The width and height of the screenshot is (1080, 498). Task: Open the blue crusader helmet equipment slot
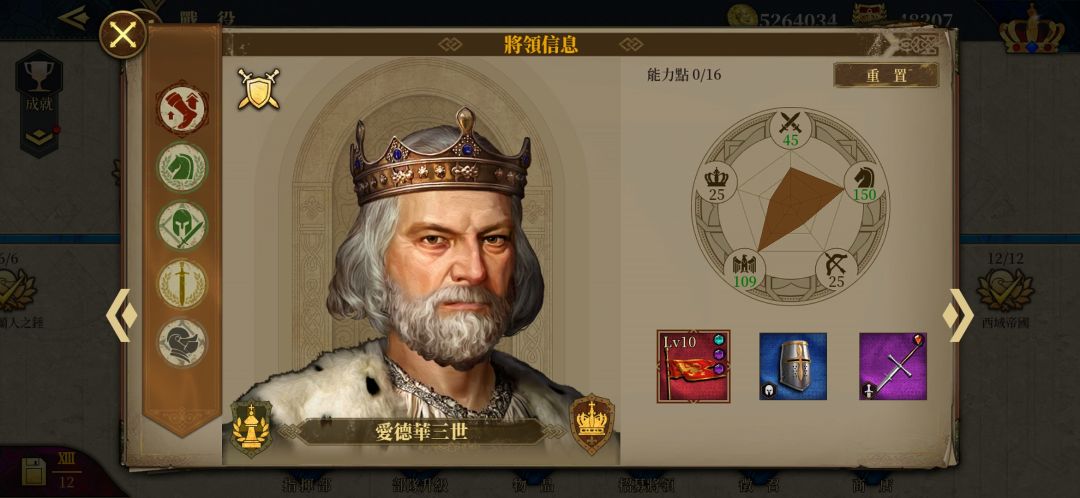pyautogui.click(x=793, y=366)
